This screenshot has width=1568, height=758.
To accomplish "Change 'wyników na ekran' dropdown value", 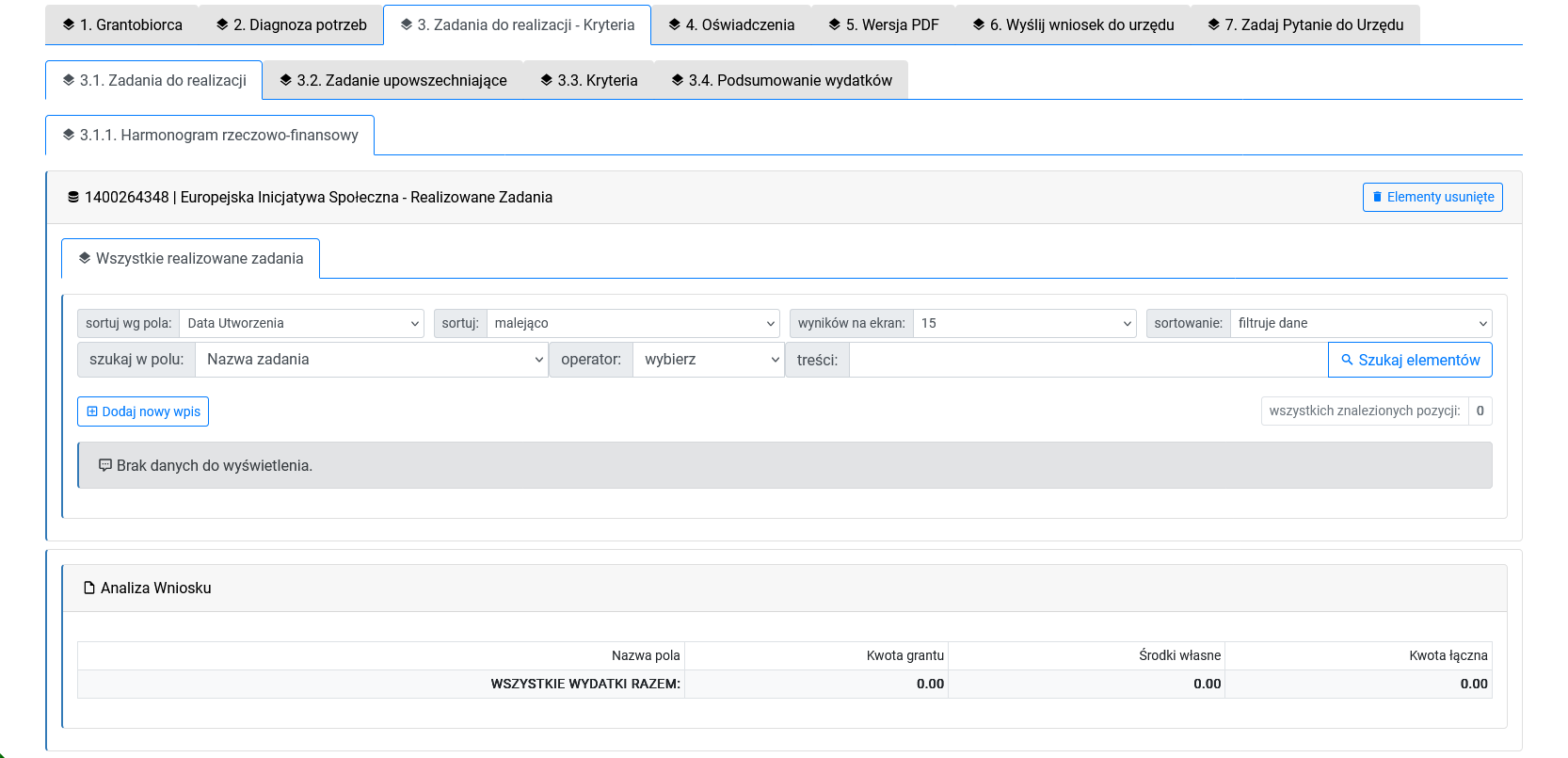I will 1024,324.
